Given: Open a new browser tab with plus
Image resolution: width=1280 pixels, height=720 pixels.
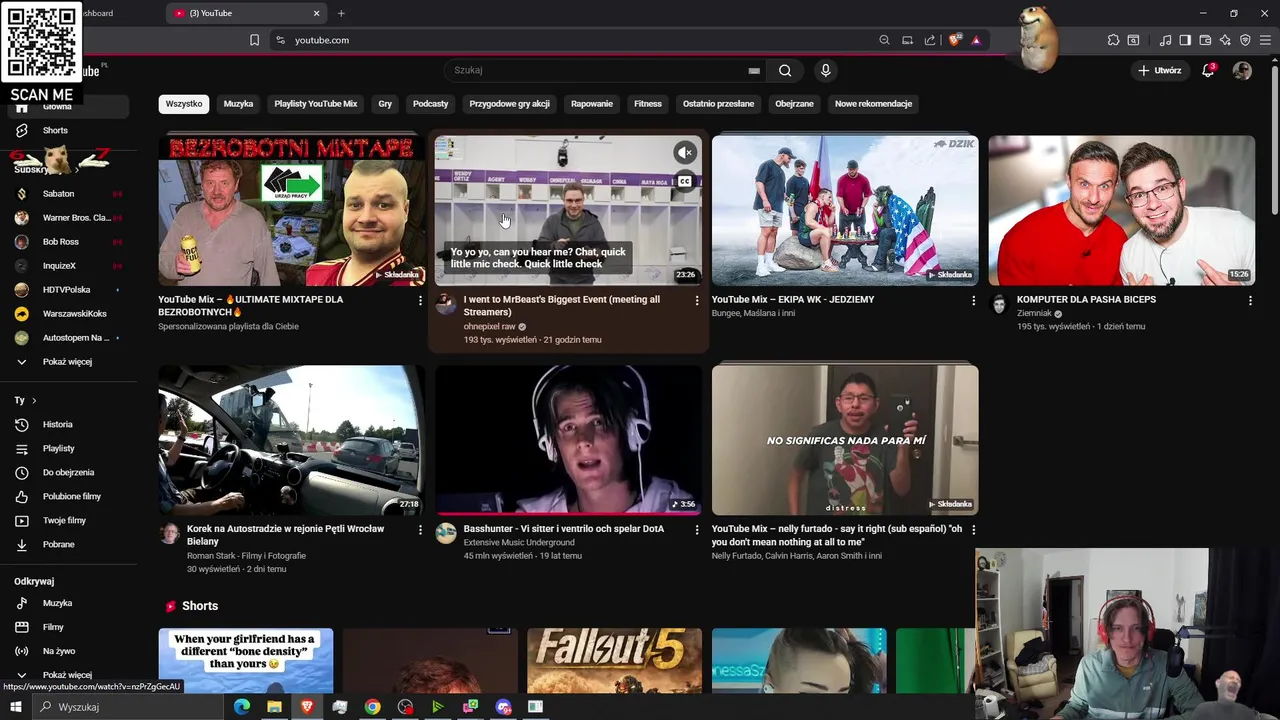Looking at the screenshot, I should (341, 13).
